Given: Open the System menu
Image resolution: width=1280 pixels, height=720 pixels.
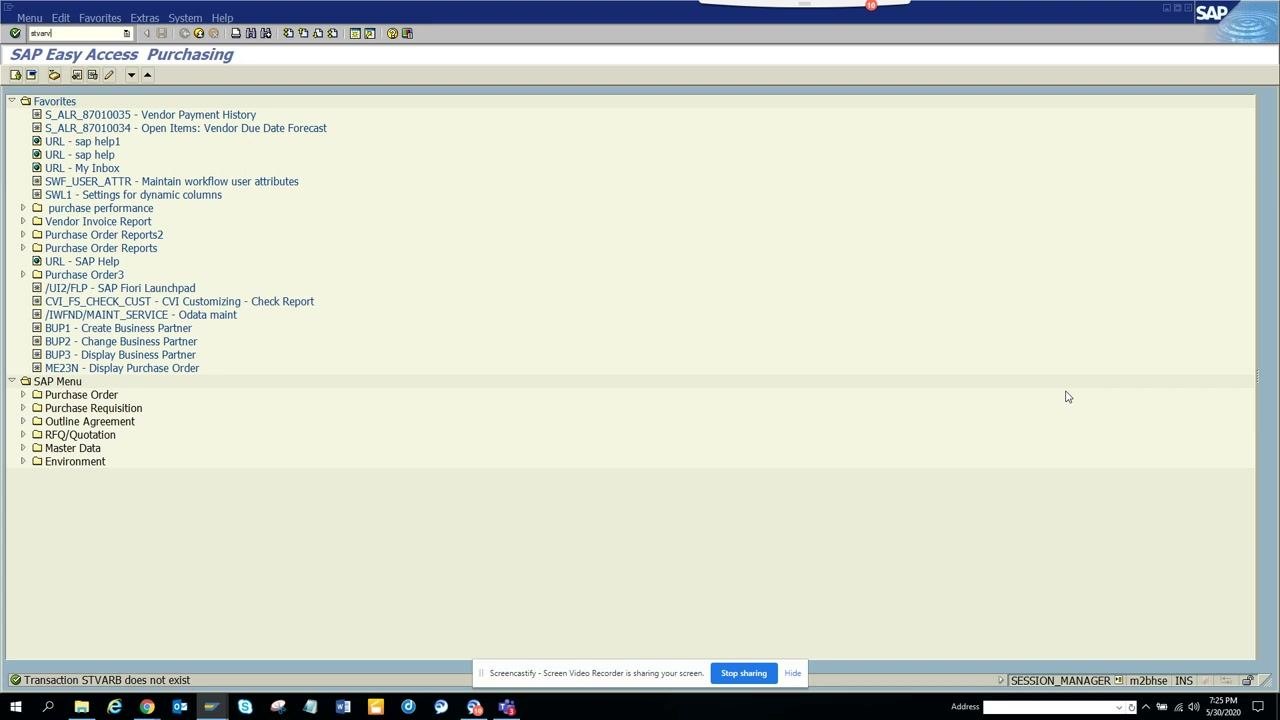Looking at the screenshot, I should click(185, 18).
